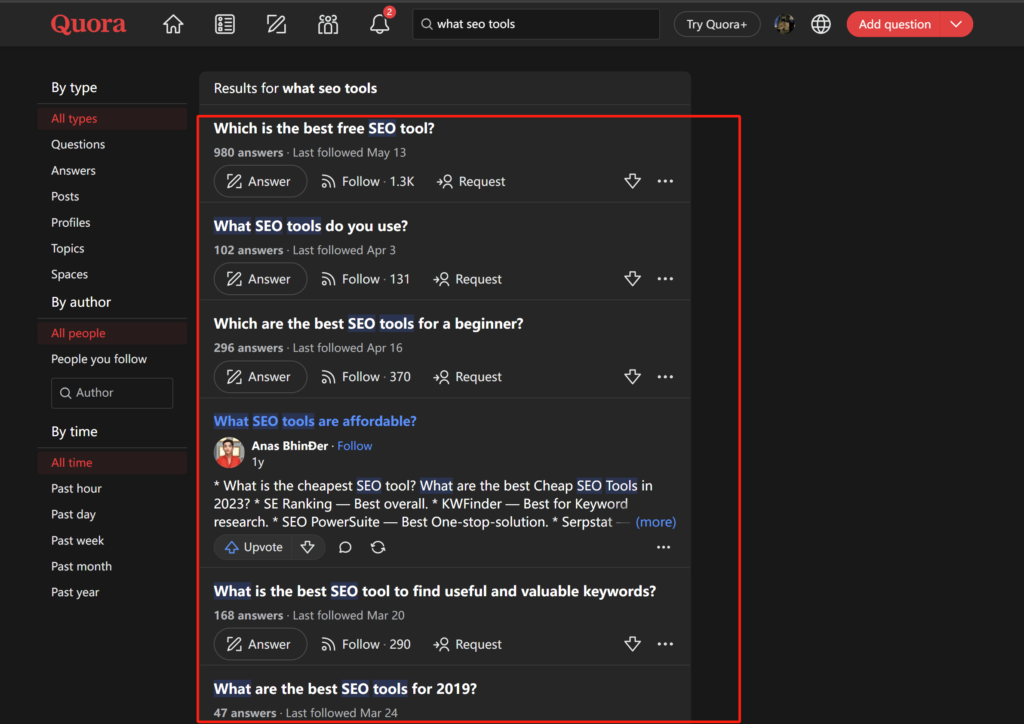Open the profile avatar menu

[784, 24]
